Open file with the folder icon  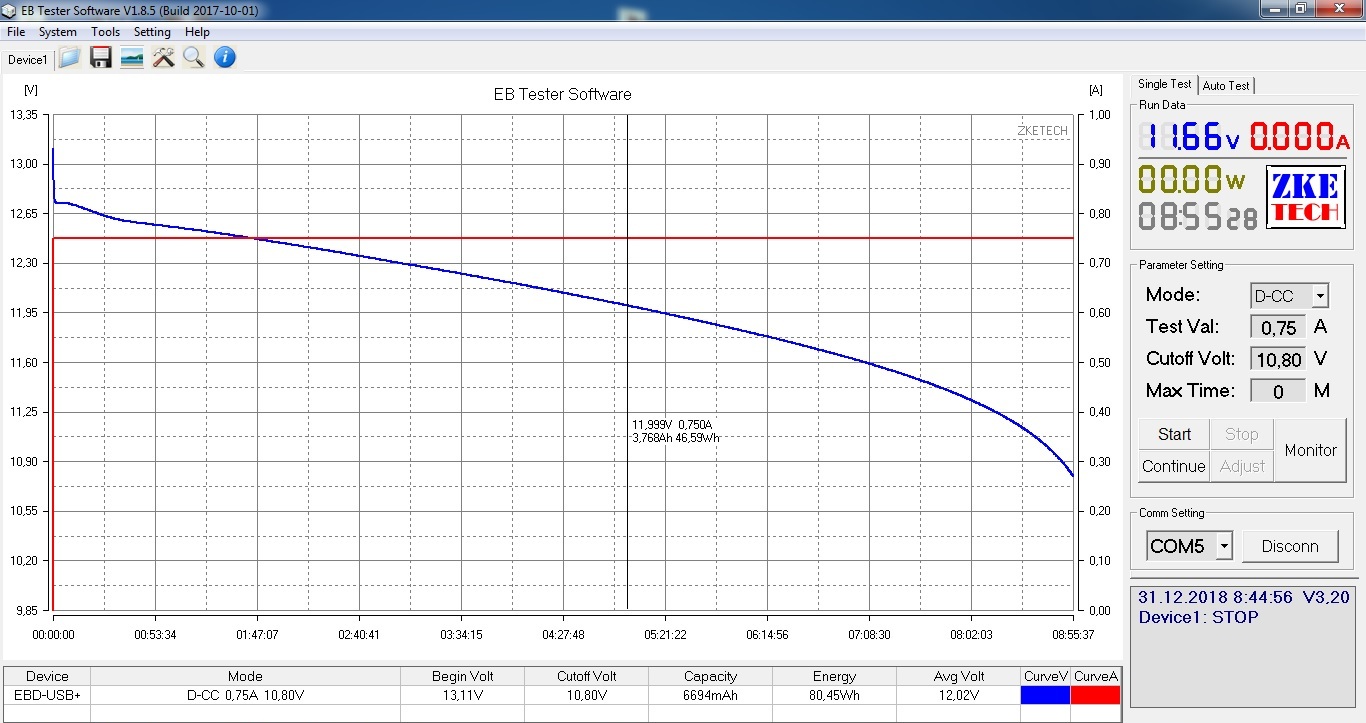[69, 58]
